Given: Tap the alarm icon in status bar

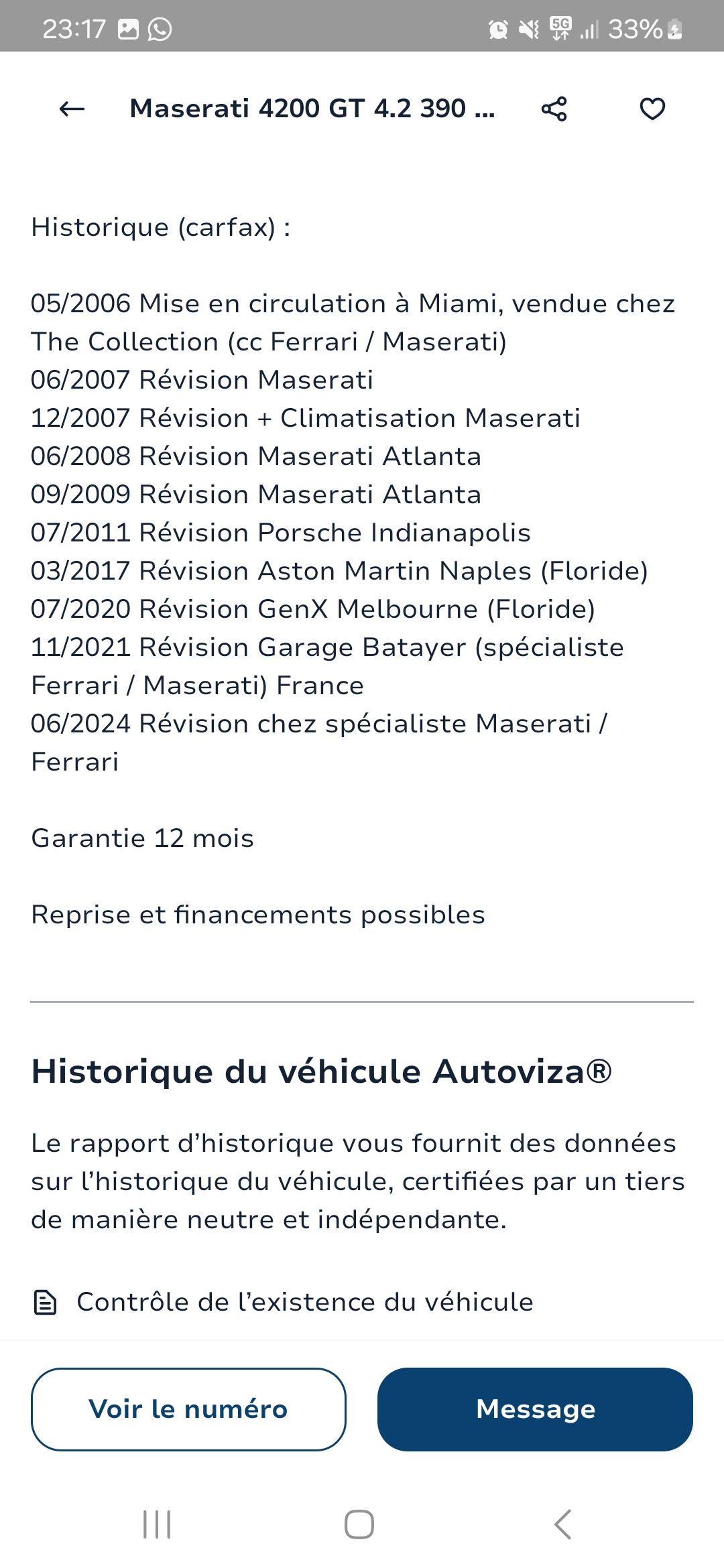Looking at the screenshot, I should coord(498,29).
